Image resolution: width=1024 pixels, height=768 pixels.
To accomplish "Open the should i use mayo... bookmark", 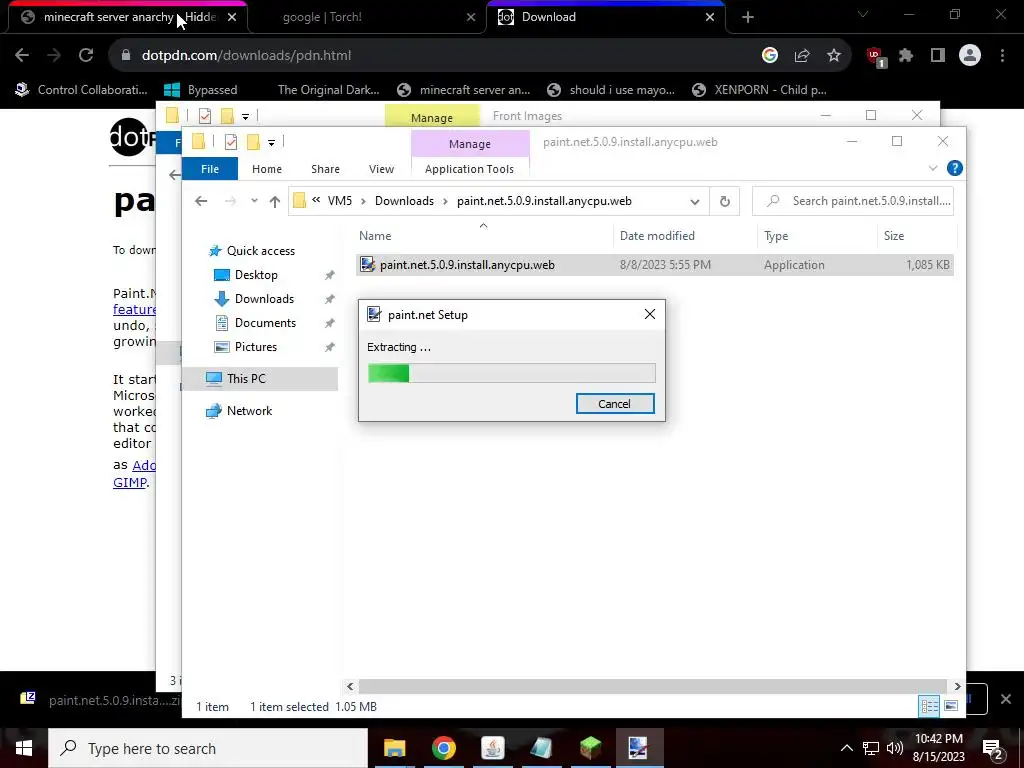I will 611,90.
